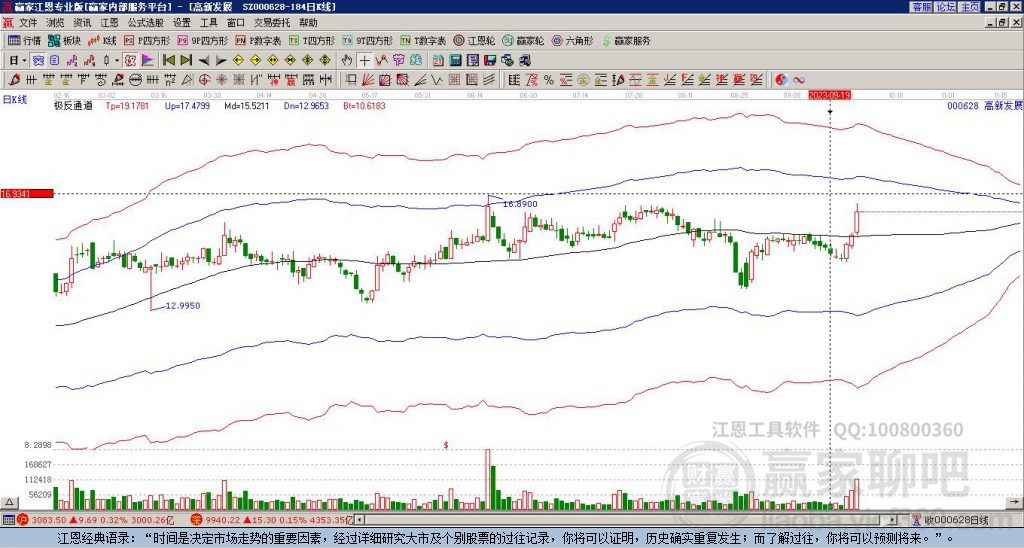Image resolution: width=1024 pixels, height=548 pixels.
Task: Switch to the K线 chart view
Action: (x=103, y=40)
